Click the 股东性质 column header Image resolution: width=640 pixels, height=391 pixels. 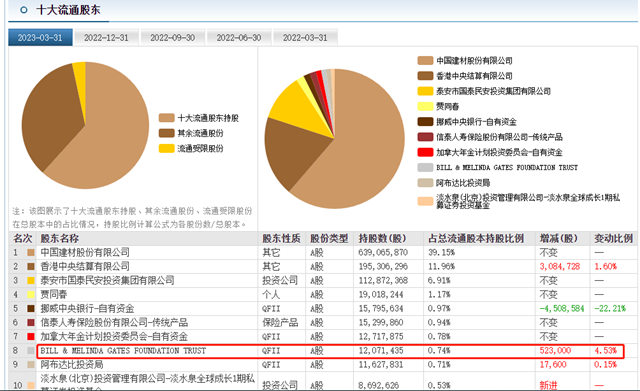tap(281, 238)
